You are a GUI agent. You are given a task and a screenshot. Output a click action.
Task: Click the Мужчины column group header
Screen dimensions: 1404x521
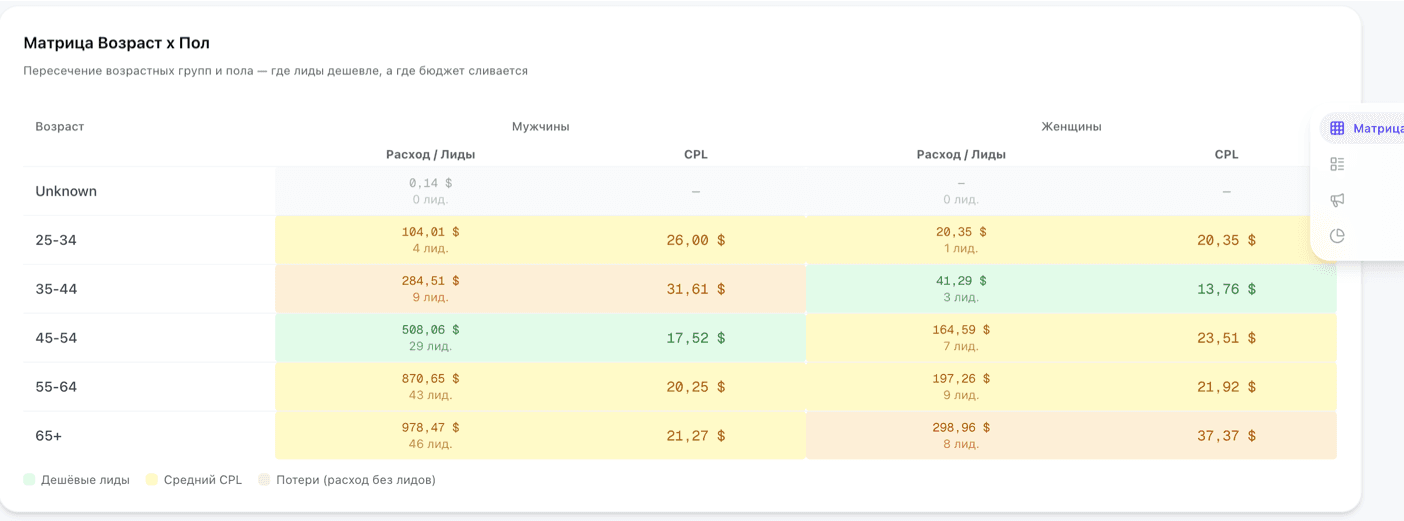pyautogui.click(x=540, y=127)
